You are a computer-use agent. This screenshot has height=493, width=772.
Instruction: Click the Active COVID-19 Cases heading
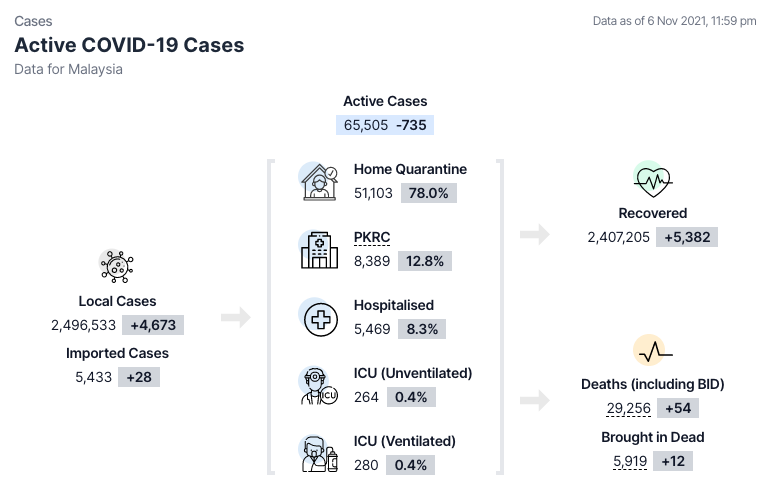[x=129, y=45]
